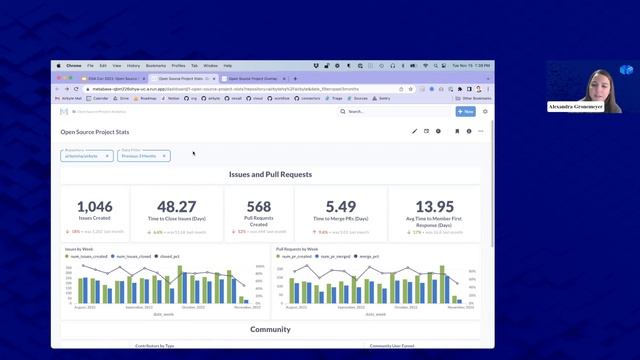640x360 pixels.
Task: Click the num_issues_closed blue legend item
Action: point(131,256)
